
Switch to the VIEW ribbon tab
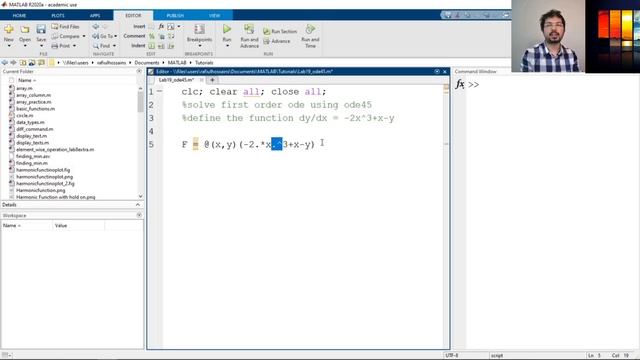[x=215, y=16]
